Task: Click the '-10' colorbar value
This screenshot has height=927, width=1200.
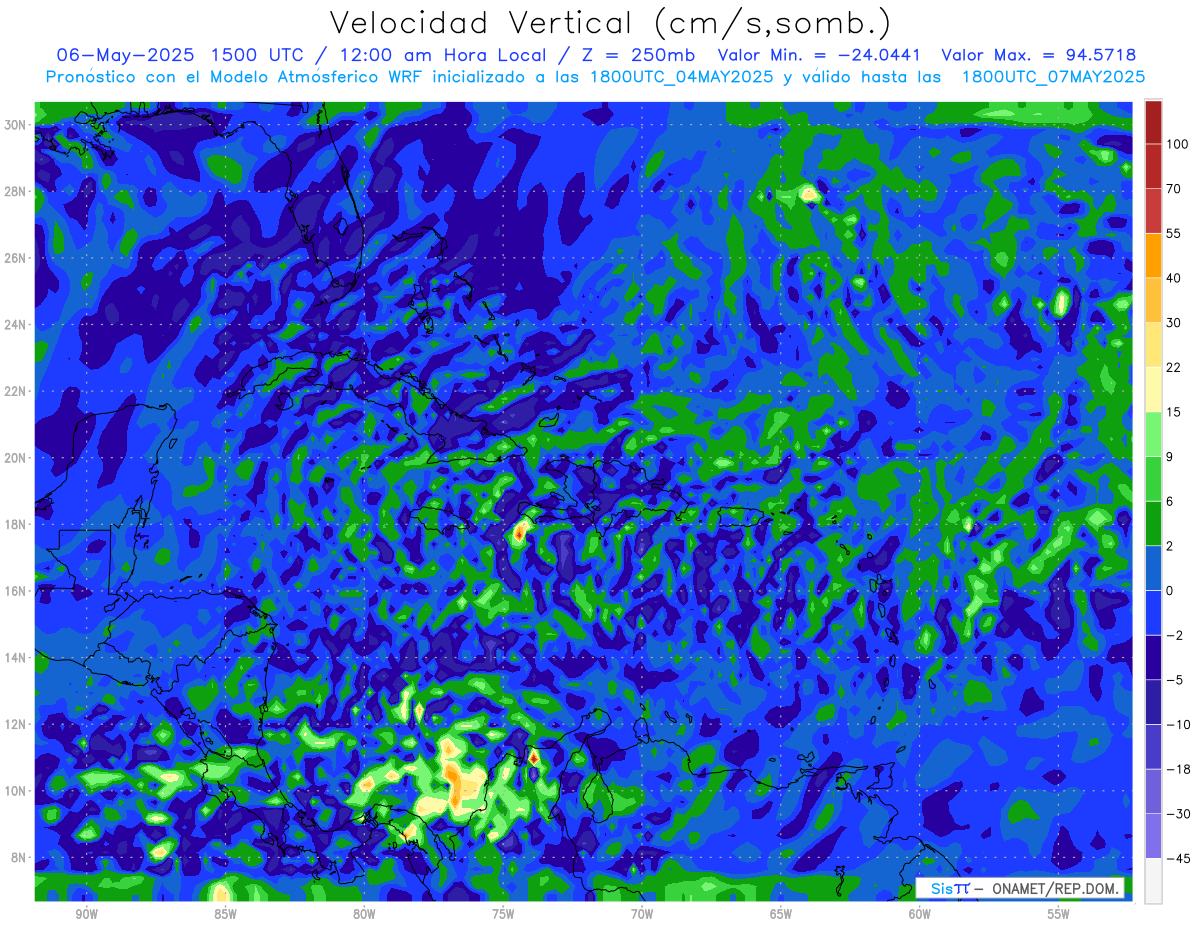Action: click(x=1177, y=724)
